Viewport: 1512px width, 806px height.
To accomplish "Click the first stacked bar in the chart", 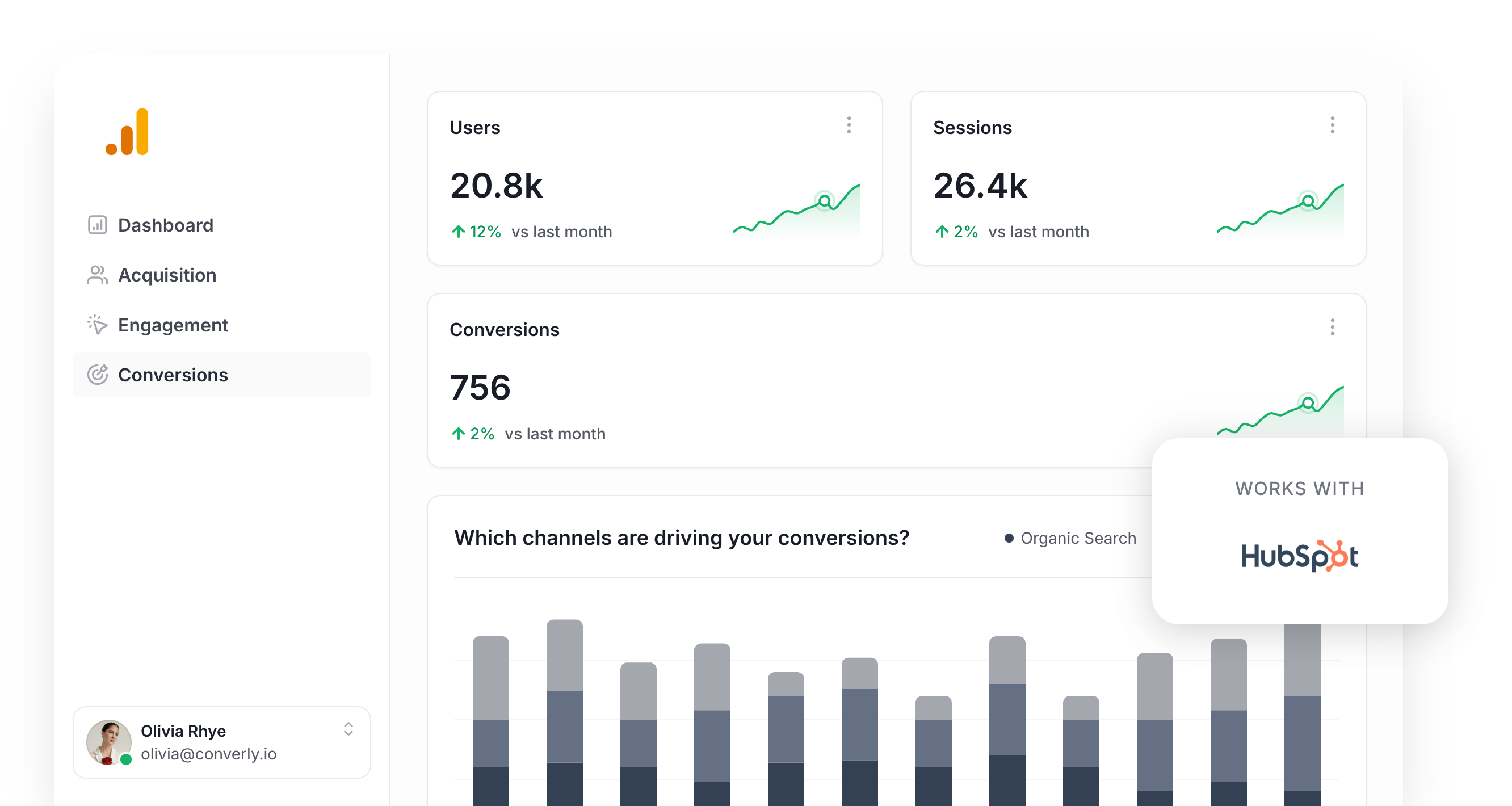I will [x=491, y=722].
